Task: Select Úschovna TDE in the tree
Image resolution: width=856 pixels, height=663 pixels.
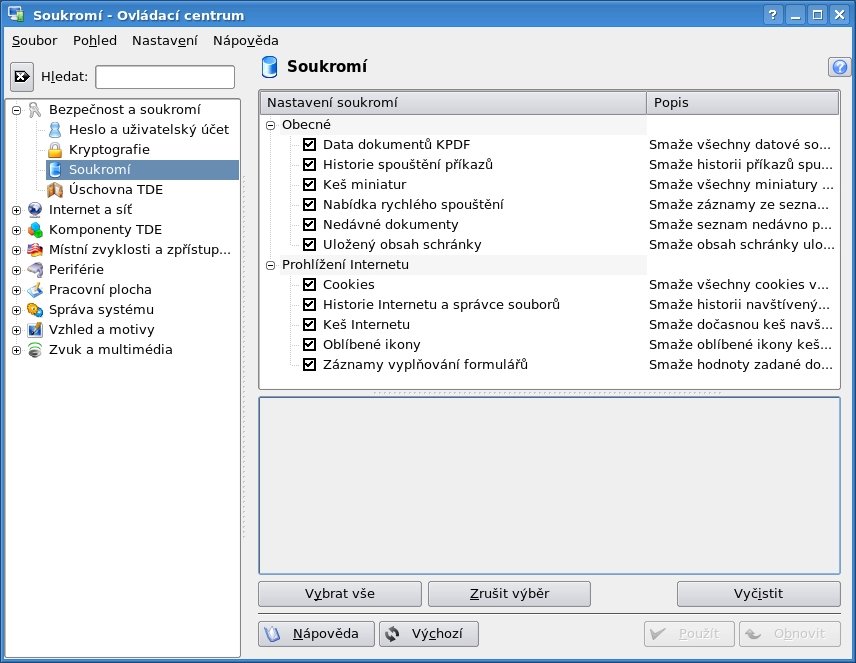Action: coord(116,190)
